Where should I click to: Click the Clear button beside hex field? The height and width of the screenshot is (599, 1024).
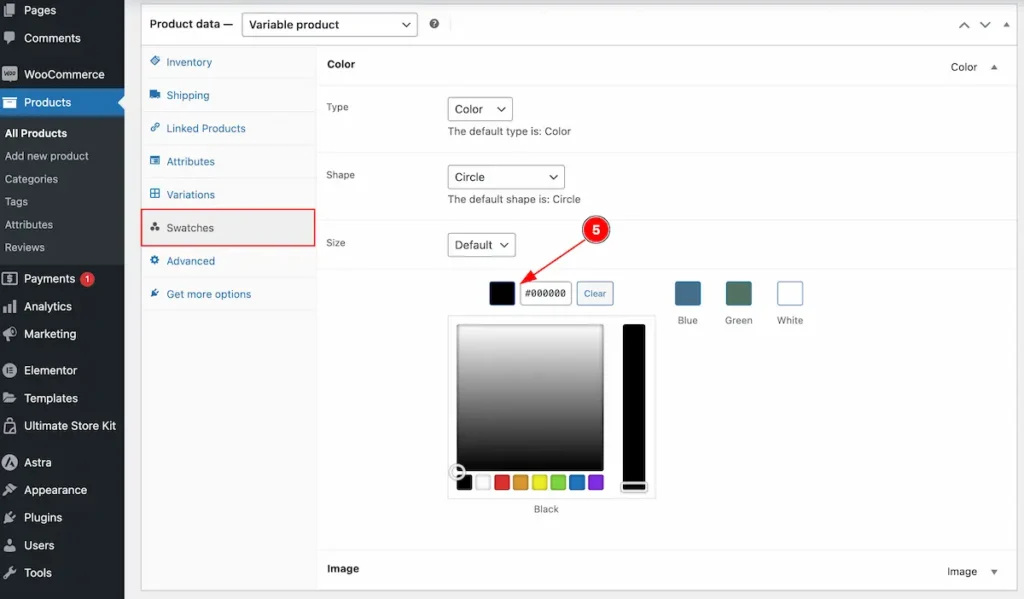595,293
